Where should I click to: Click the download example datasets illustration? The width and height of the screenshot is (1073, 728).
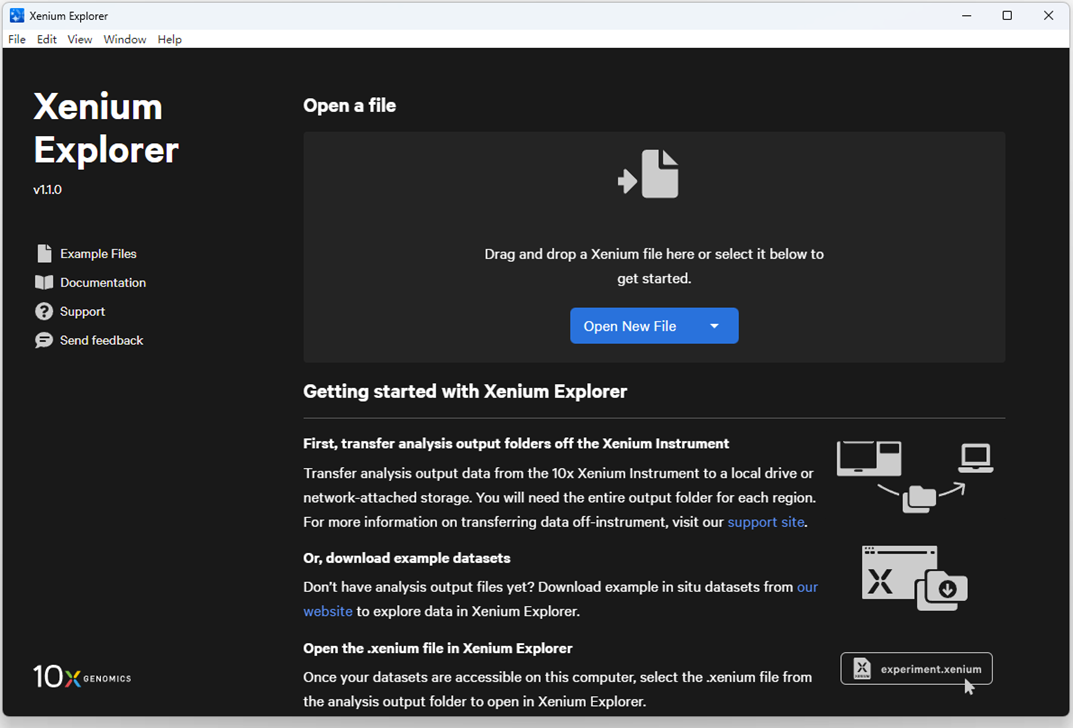pyautogui.click(x=914, y=578)
